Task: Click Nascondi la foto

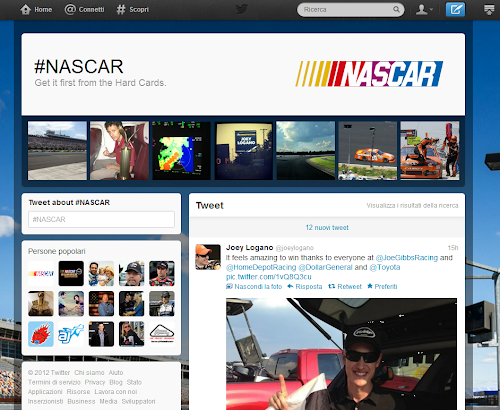Action: pos(254,287)
